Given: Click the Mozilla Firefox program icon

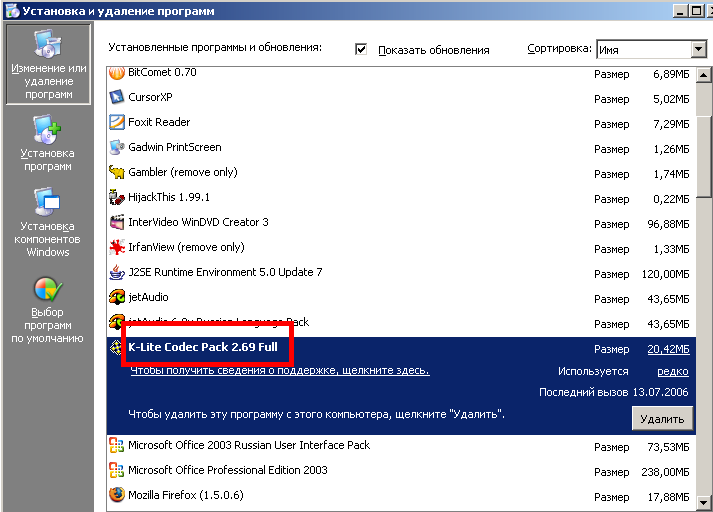Looking at the screenshot, I should tap(117, 494).
